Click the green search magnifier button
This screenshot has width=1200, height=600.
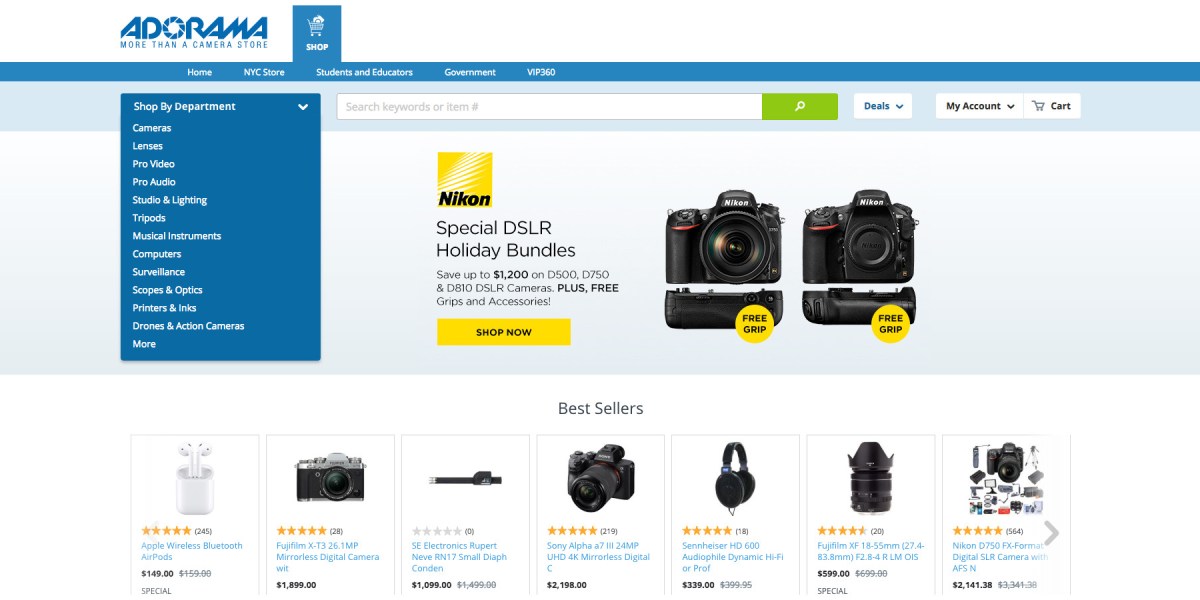799,106
